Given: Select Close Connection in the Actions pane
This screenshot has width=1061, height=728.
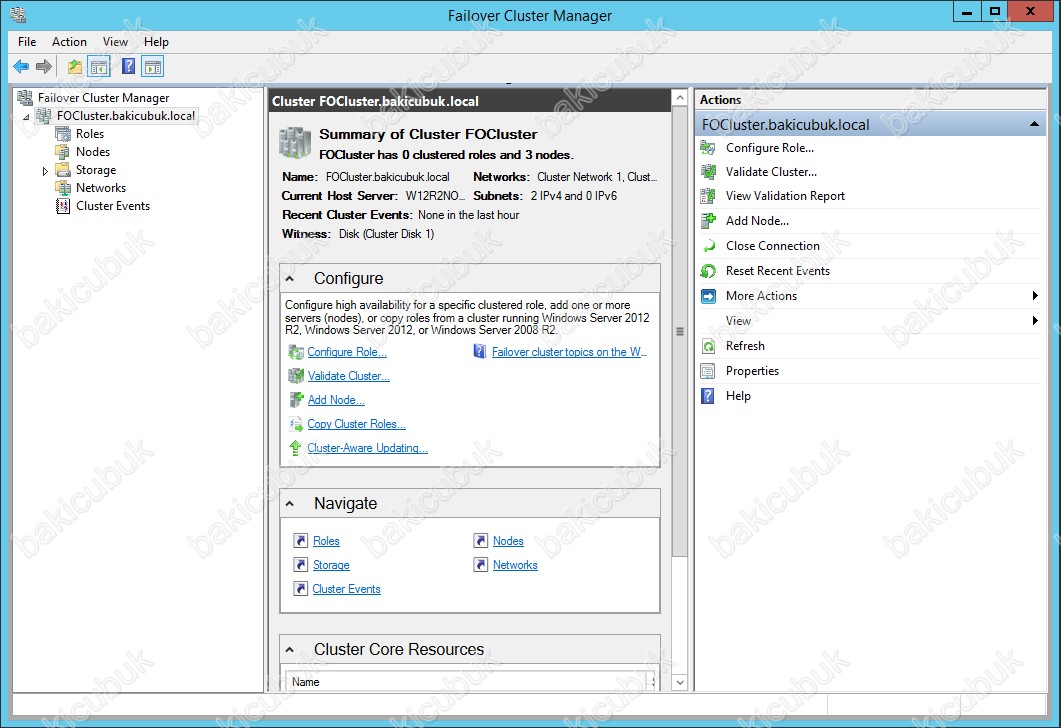Looking at the screenshot, I should pos(773,246).
